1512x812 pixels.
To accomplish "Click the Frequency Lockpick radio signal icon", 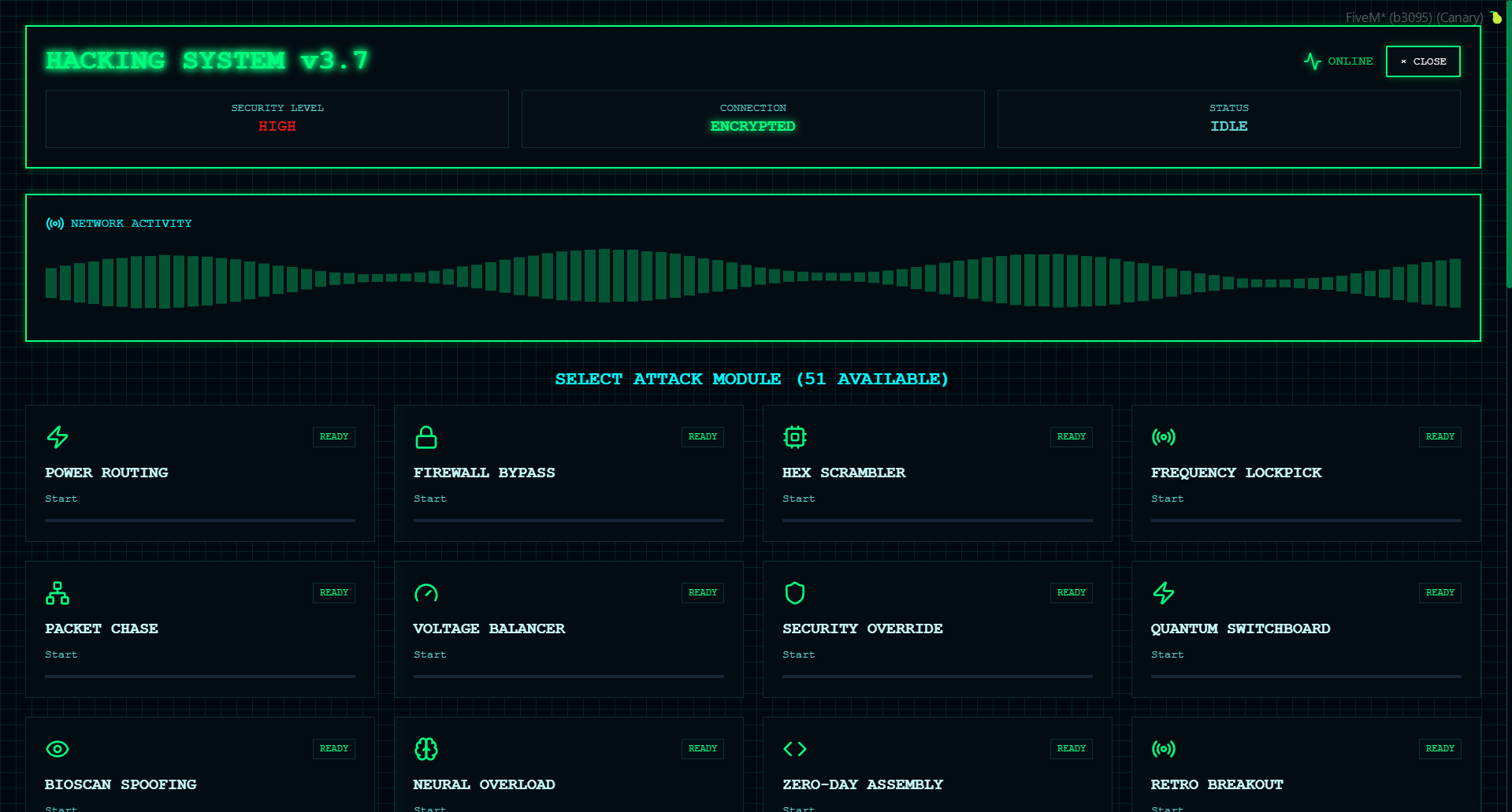I will pos(1164,437).
